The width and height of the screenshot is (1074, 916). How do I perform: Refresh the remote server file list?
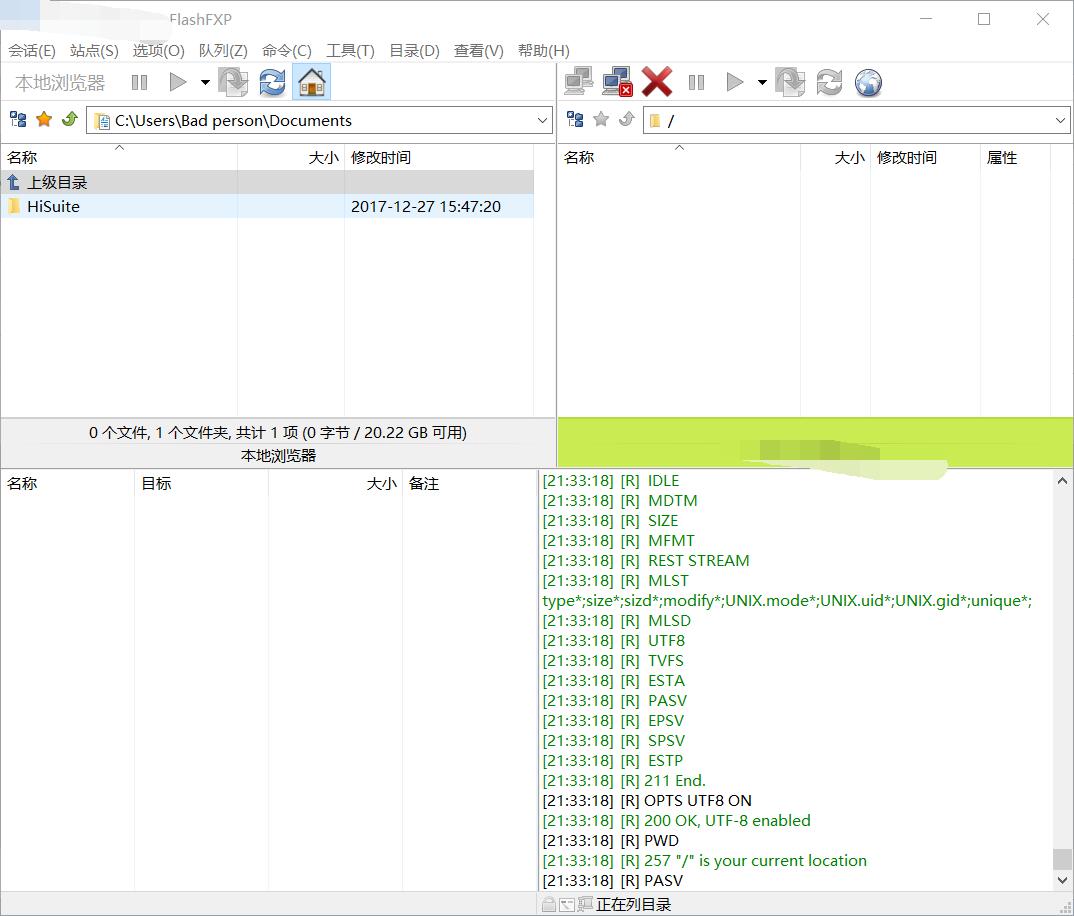click(x=829, y=83)
